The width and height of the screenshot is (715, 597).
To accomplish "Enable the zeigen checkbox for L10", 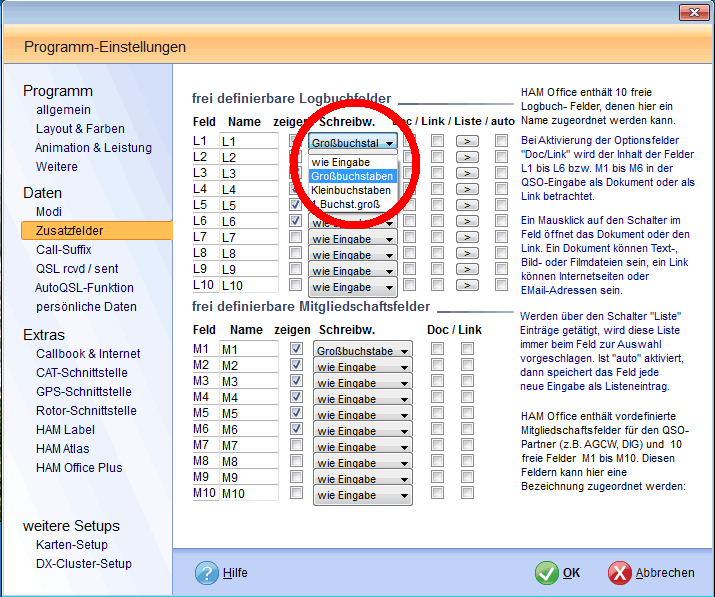I will coord(295,285).
